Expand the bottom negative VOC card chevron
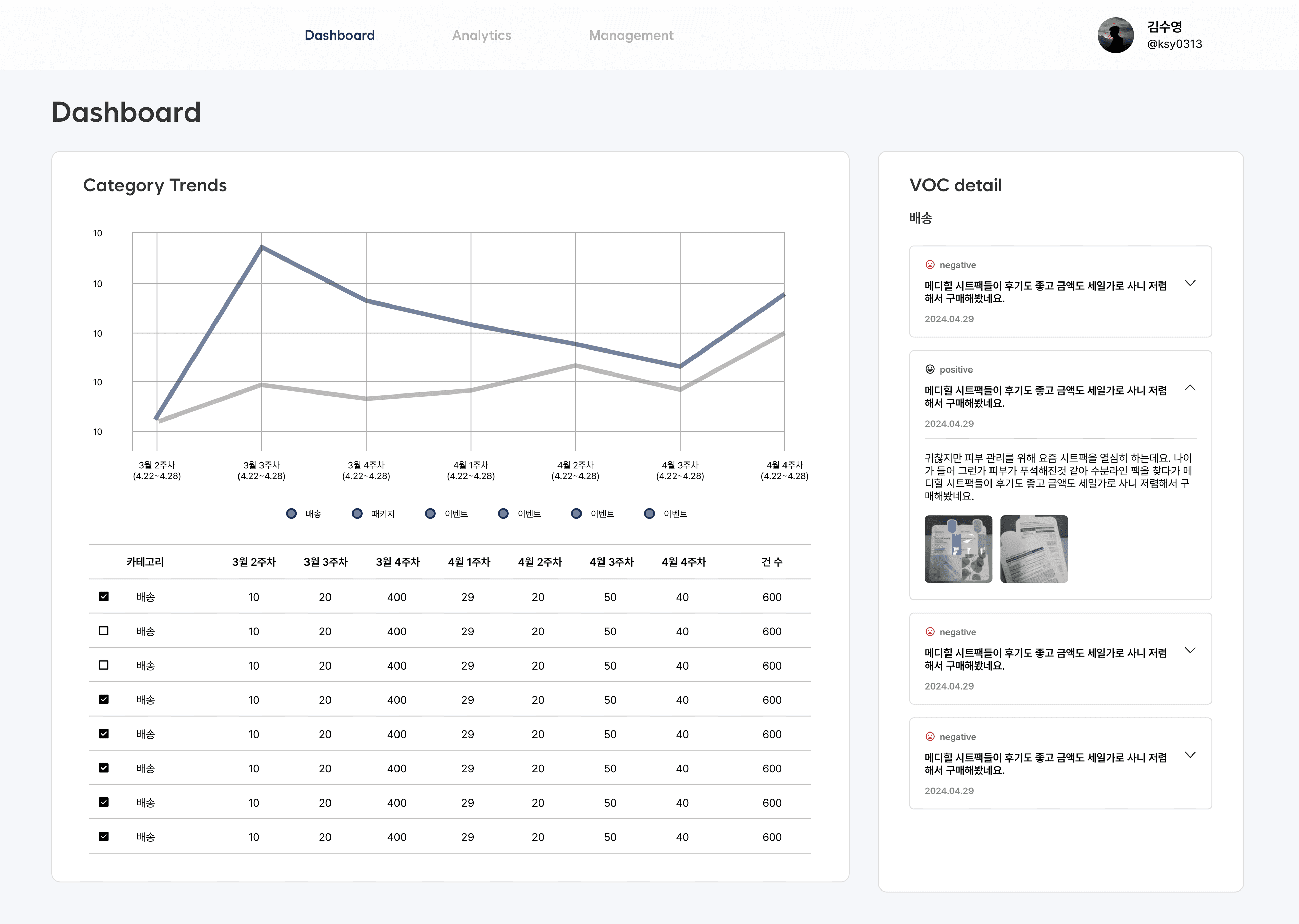This screenshot has height=924, width=1299. pyautogui.click(x=1190, y=755)
